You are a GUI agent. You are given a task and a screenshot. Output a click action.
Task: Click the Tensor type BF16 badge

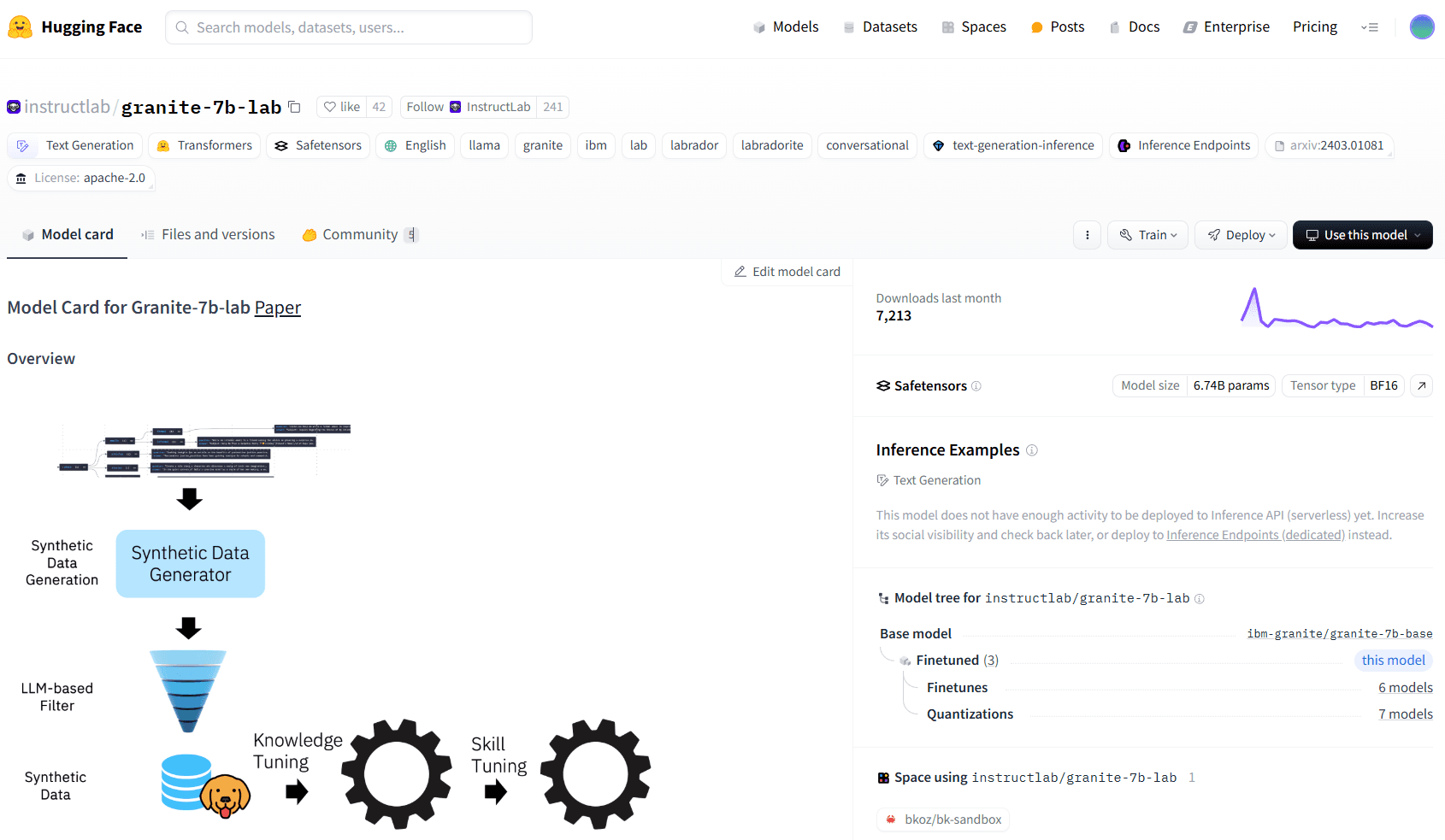pos(1343,386)
